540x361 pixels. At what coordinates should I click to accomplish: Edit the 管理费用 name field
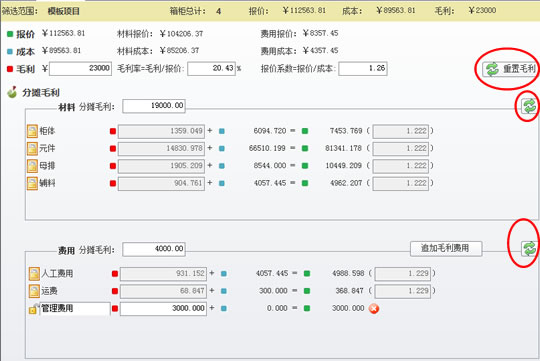75,308
